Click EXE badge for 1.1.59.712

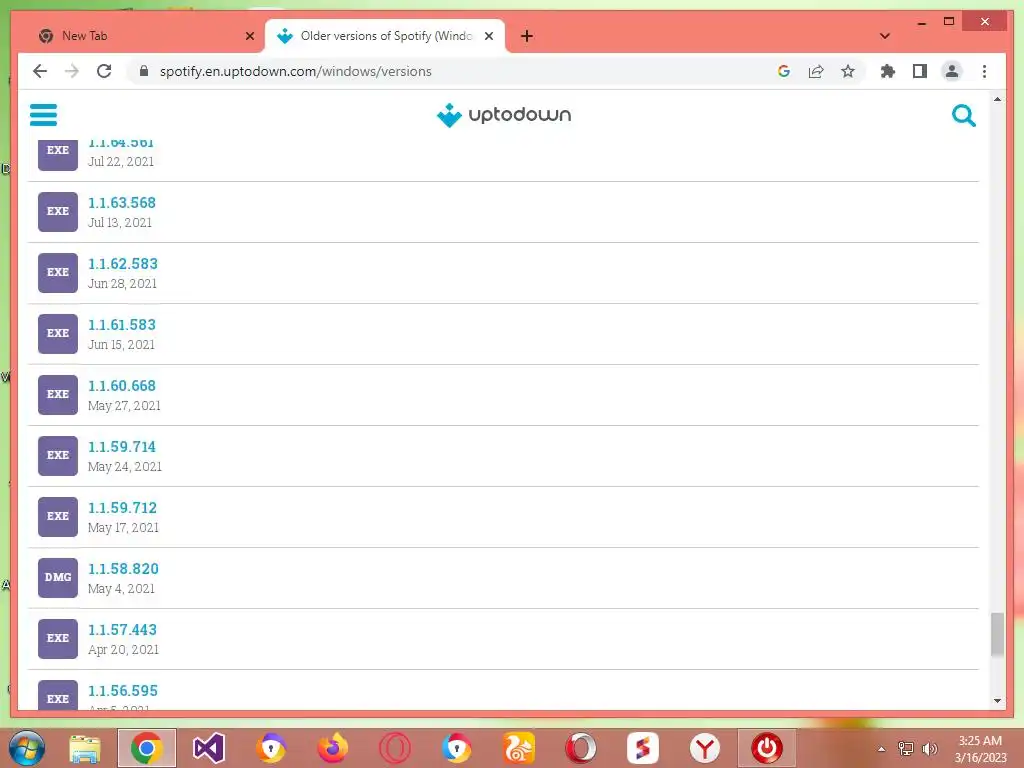click(57, 517)
